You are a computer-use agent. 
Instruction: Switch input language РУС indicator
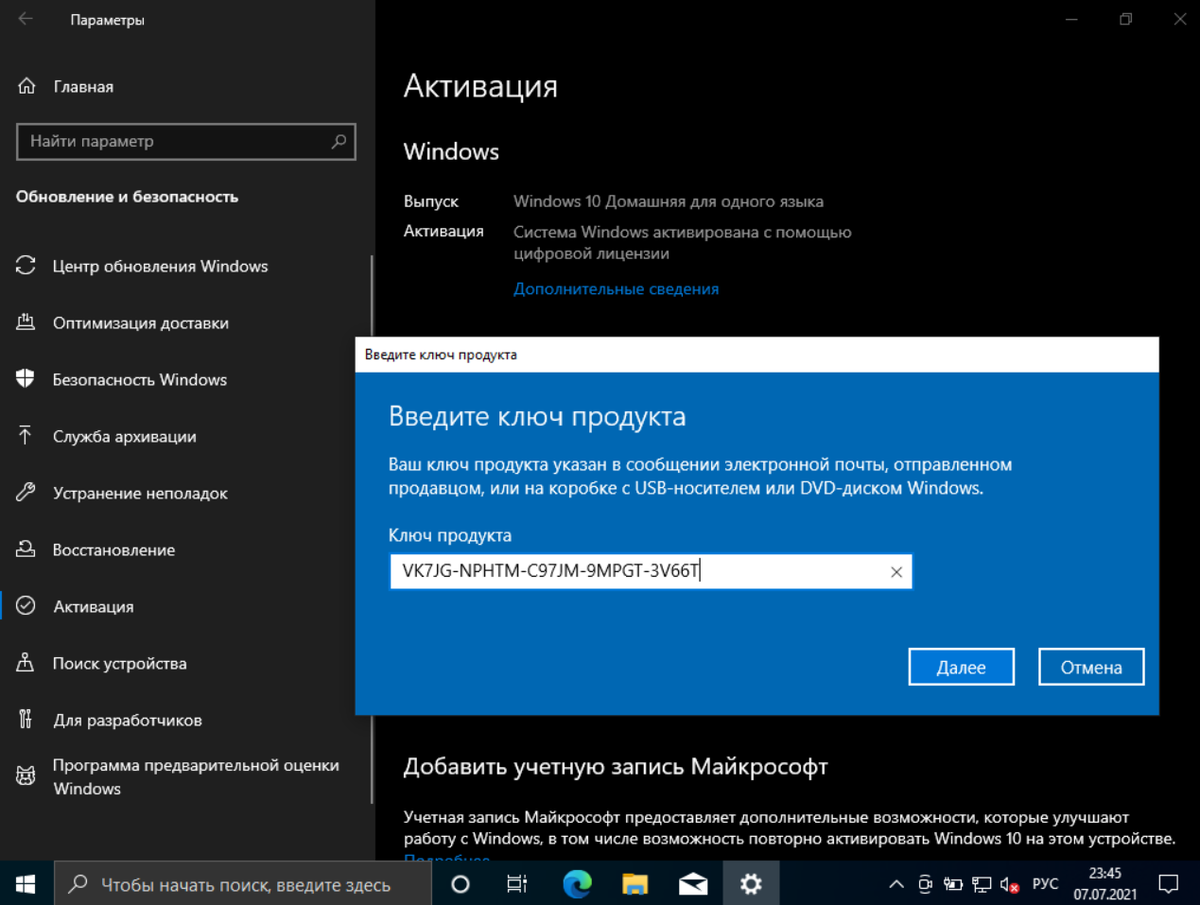click(1045, 884)
